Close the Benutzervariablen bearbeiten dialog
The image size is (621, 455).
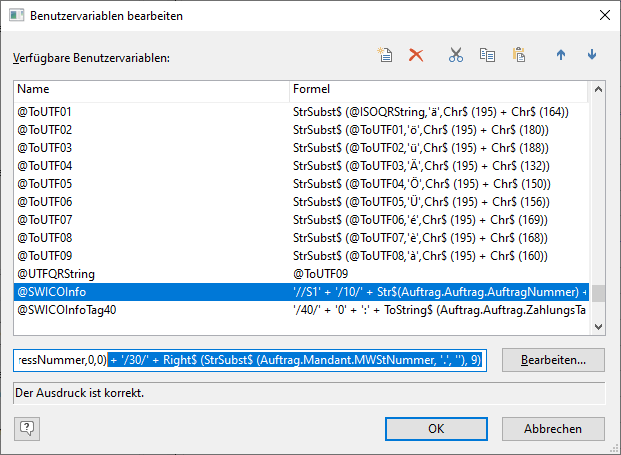point(604,15)
